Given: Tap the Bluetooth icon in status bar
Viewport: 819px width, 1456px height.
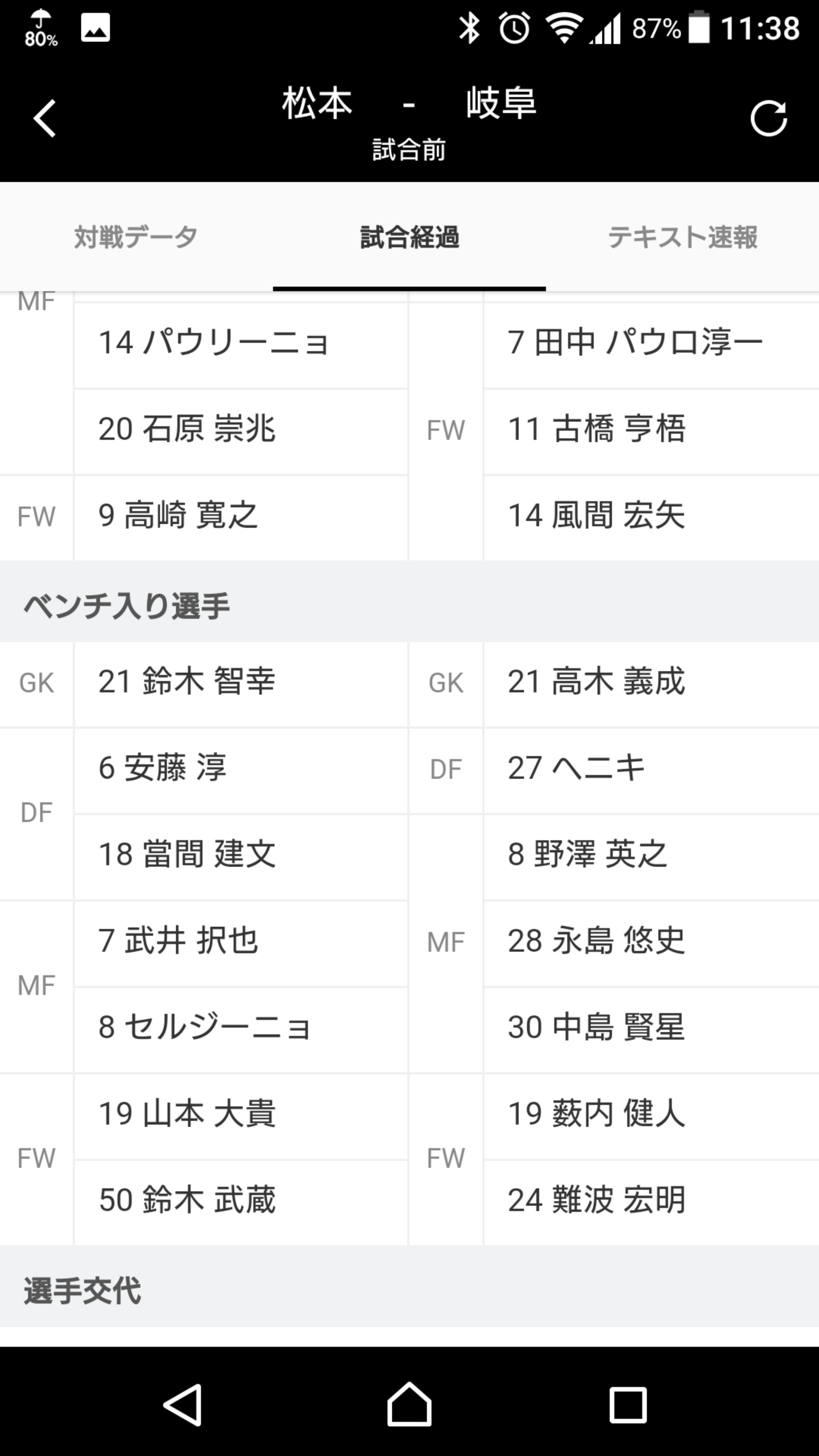Looking at the screenshot, I should [469, 28].
